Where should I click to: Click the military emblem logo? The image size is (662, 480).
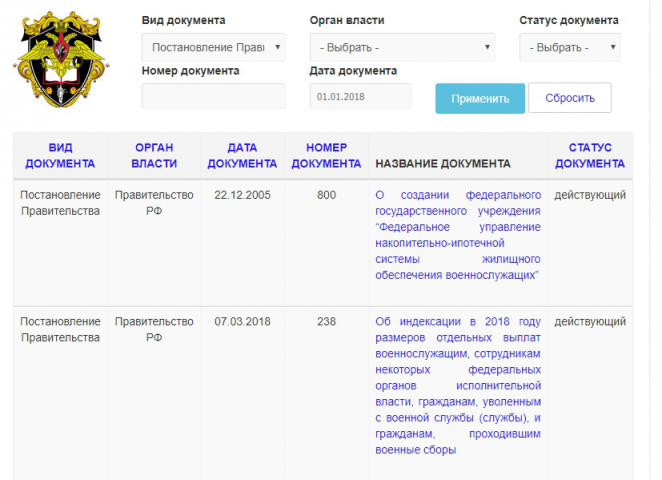click(61, 59)
